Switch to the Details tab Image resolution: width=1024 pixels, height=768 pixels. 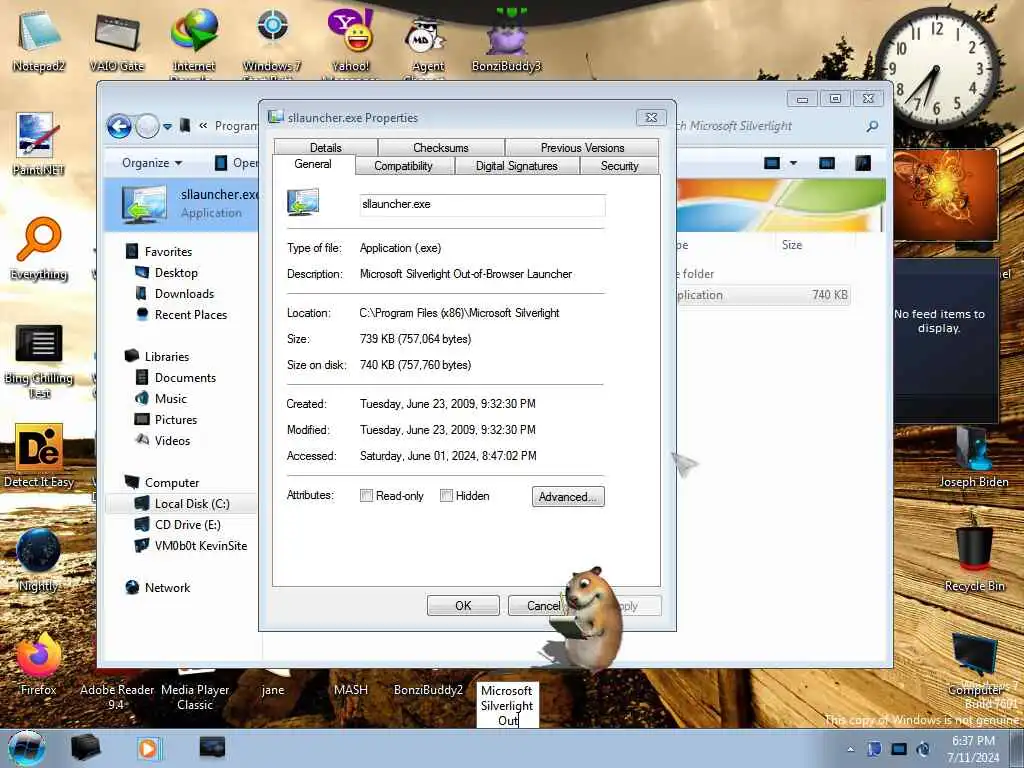[326, 148]
